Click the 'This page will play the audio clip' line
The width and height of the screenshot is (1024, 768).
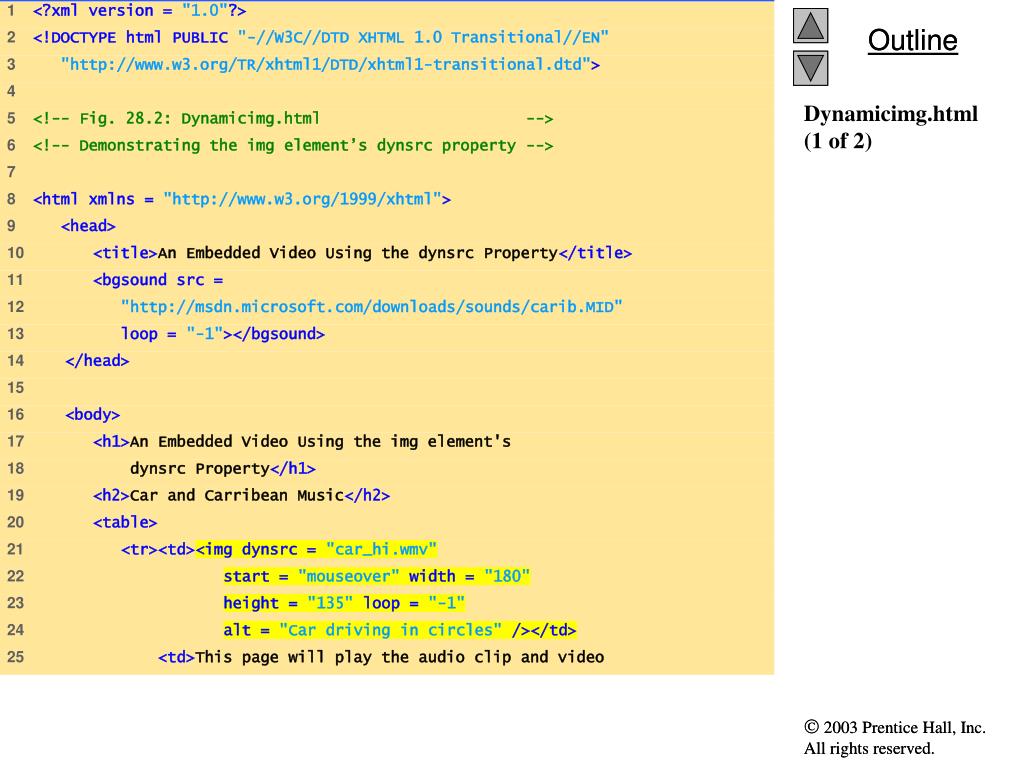(x=381, y=657)
